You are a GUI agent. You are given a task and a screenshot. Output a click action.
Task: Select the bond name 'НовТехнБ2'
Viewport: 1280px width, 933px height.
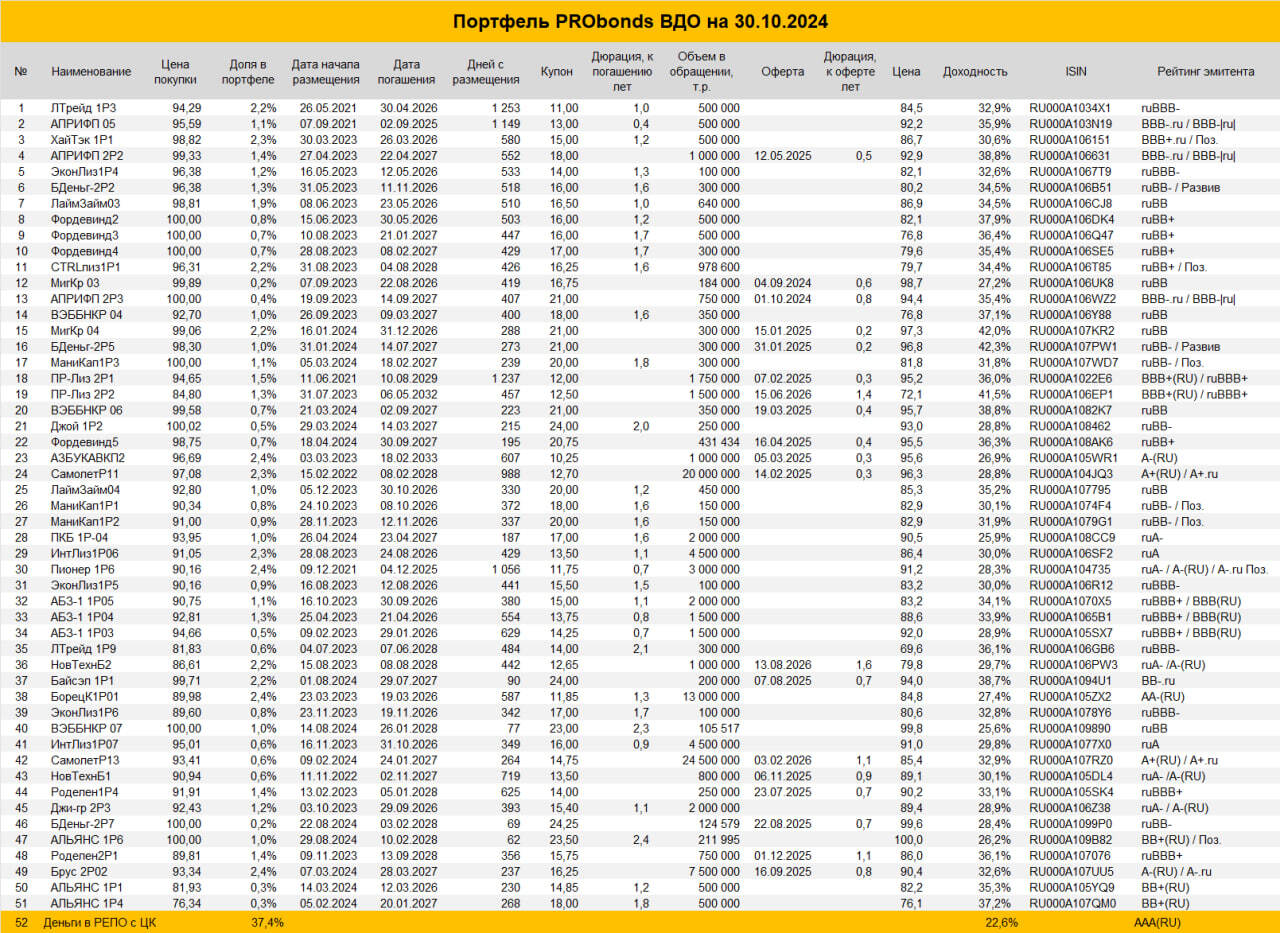(x=82, y=665)
